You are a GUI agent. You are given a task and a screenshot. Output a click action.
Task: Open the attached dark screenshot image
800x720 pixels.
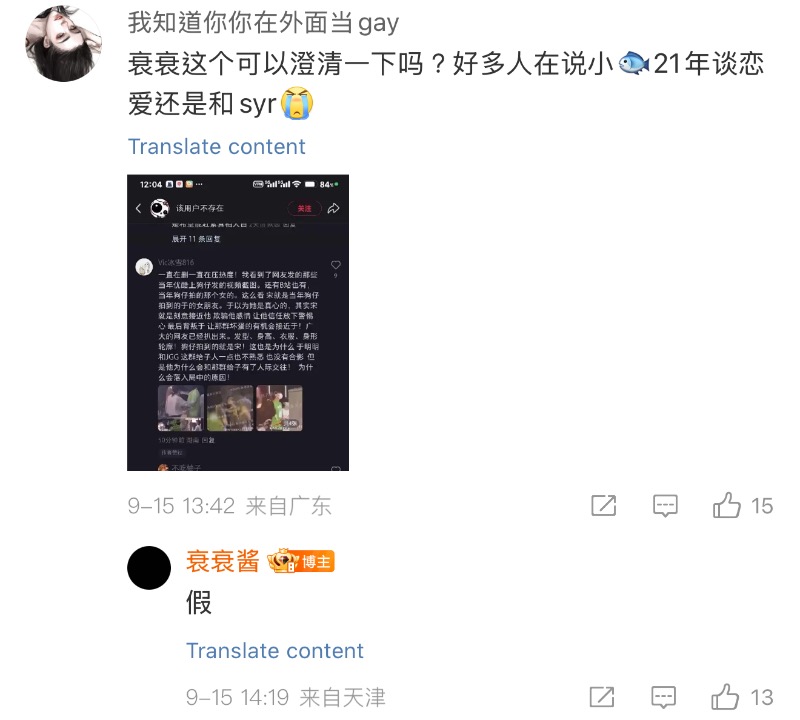238,322
